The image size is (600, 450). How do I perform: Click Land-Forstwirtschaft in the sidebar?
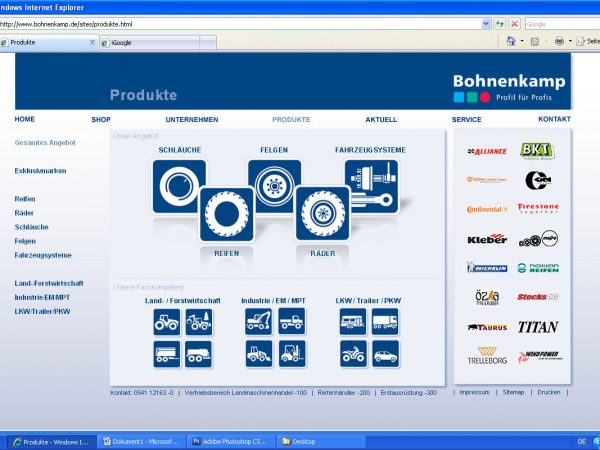click(x=49, y=283)
